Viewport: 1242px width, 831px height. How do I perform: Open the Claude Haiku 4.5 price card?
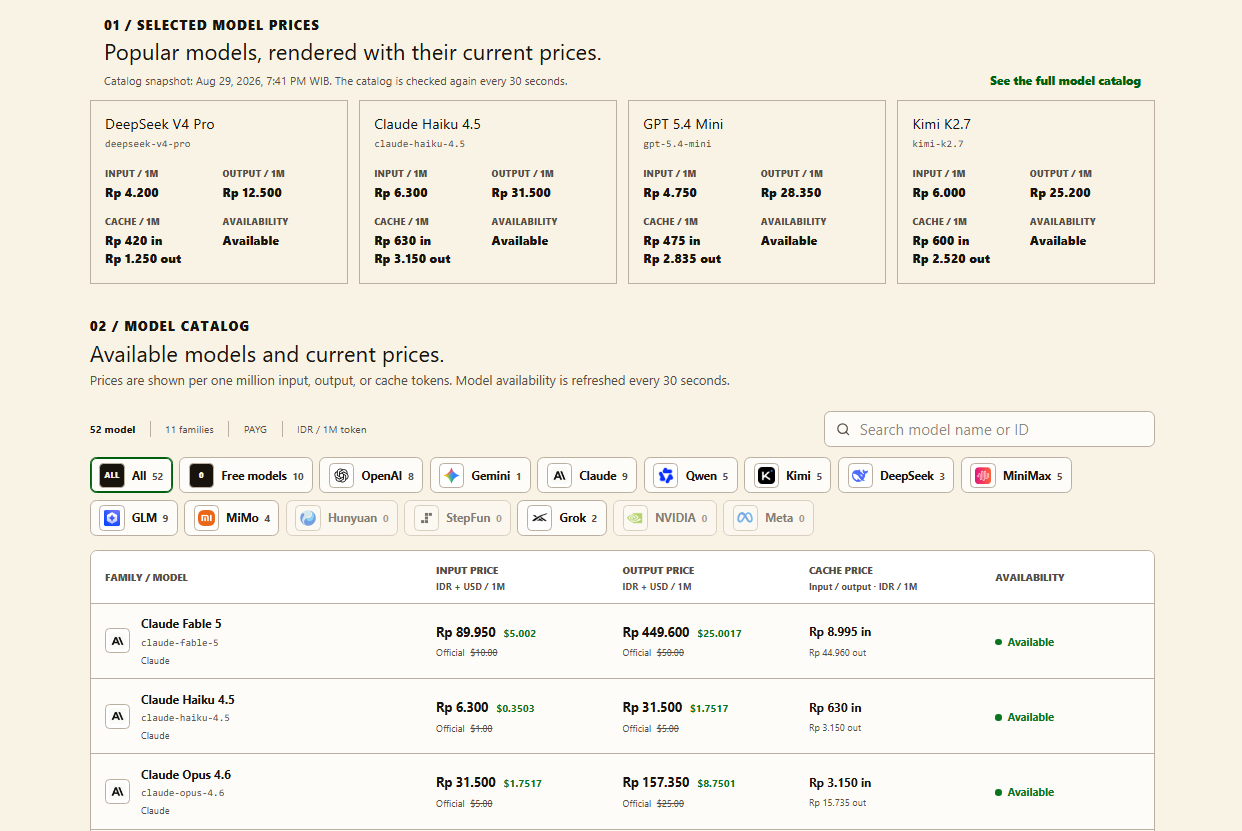tap(488, 192)
